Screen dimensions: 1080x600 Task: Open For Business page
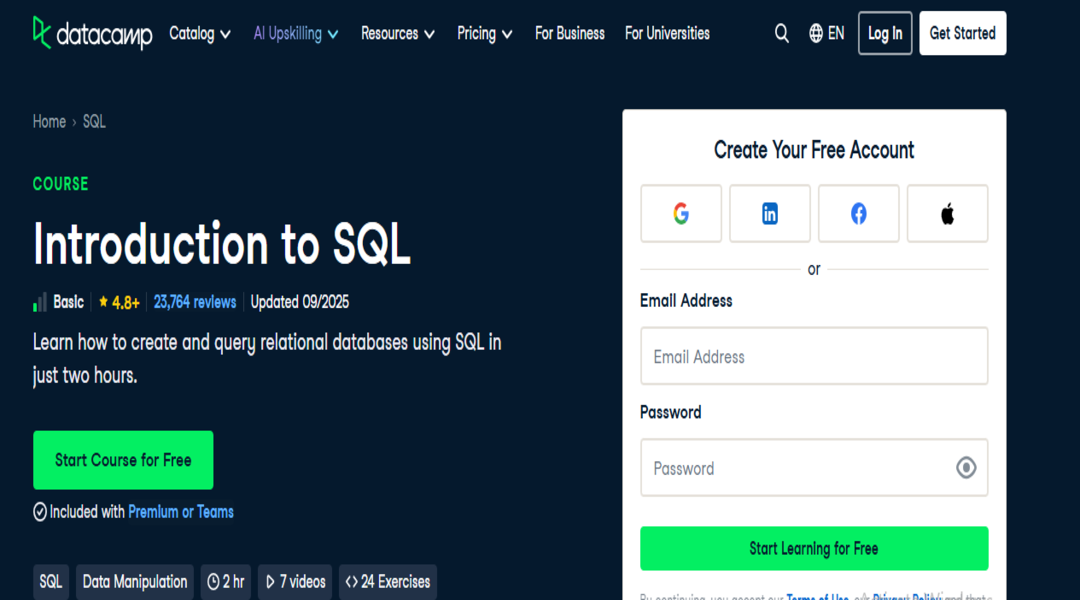pyautogui.click(x=570, y=33)
